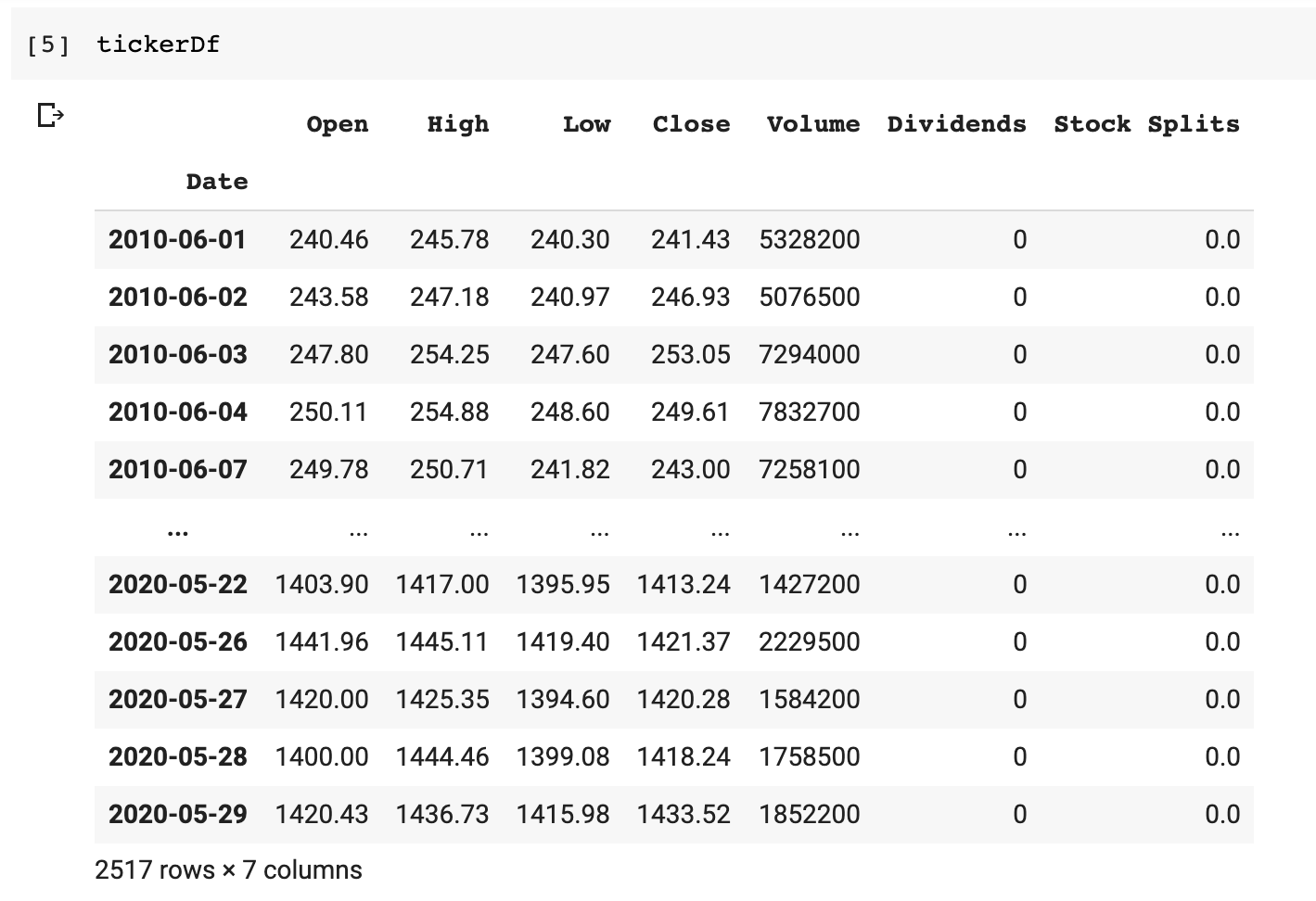Click the Close column header
Viewport: 1316px width, 901px height.
(691, 124)
